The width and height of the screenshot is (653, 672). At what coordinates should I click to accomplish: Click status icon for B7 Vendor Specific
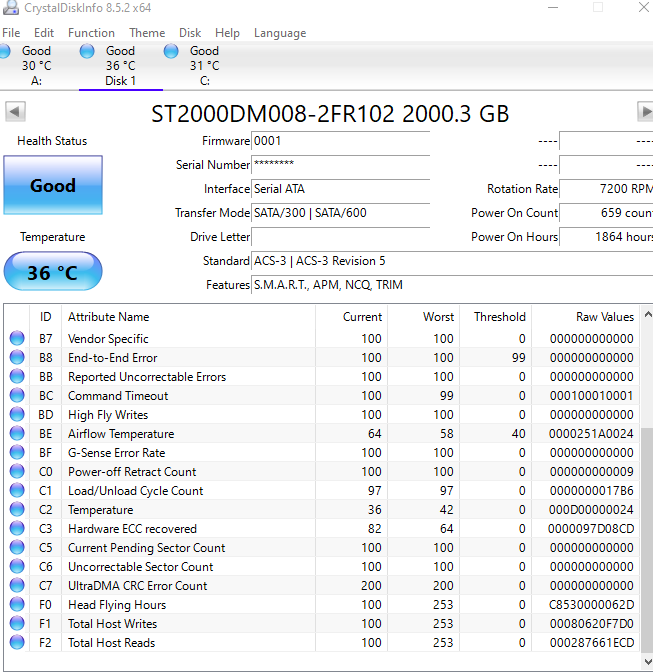pyautogui.click(x=17, y=338)
